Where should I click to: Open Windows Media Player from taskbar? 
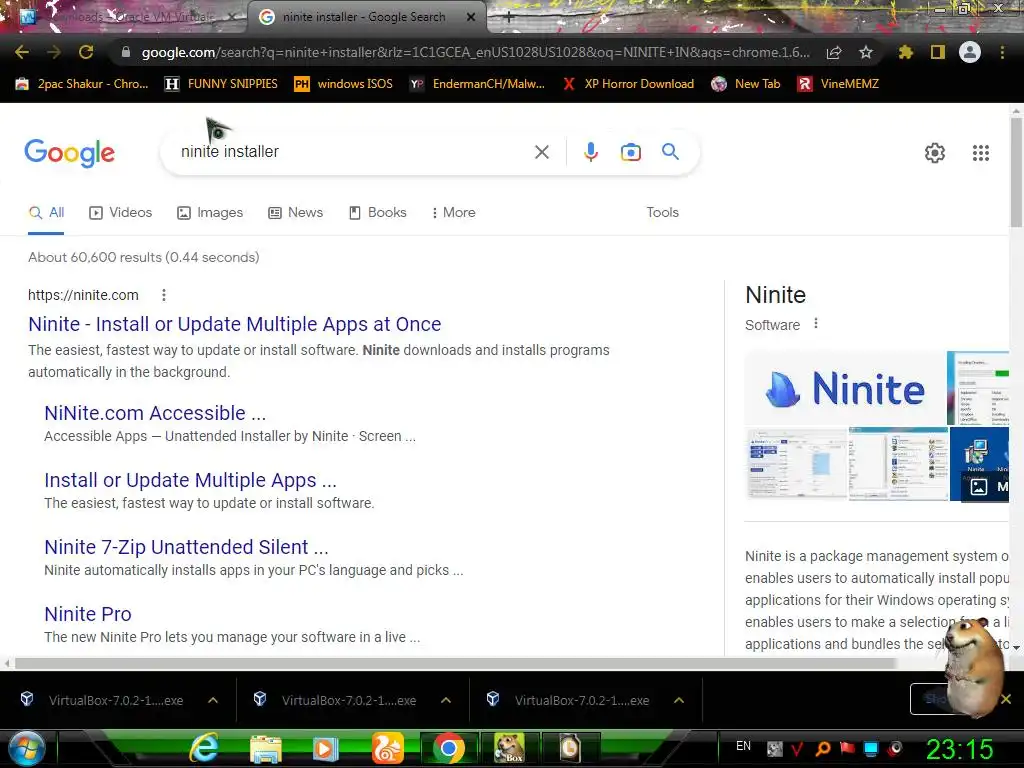(325, 748)
